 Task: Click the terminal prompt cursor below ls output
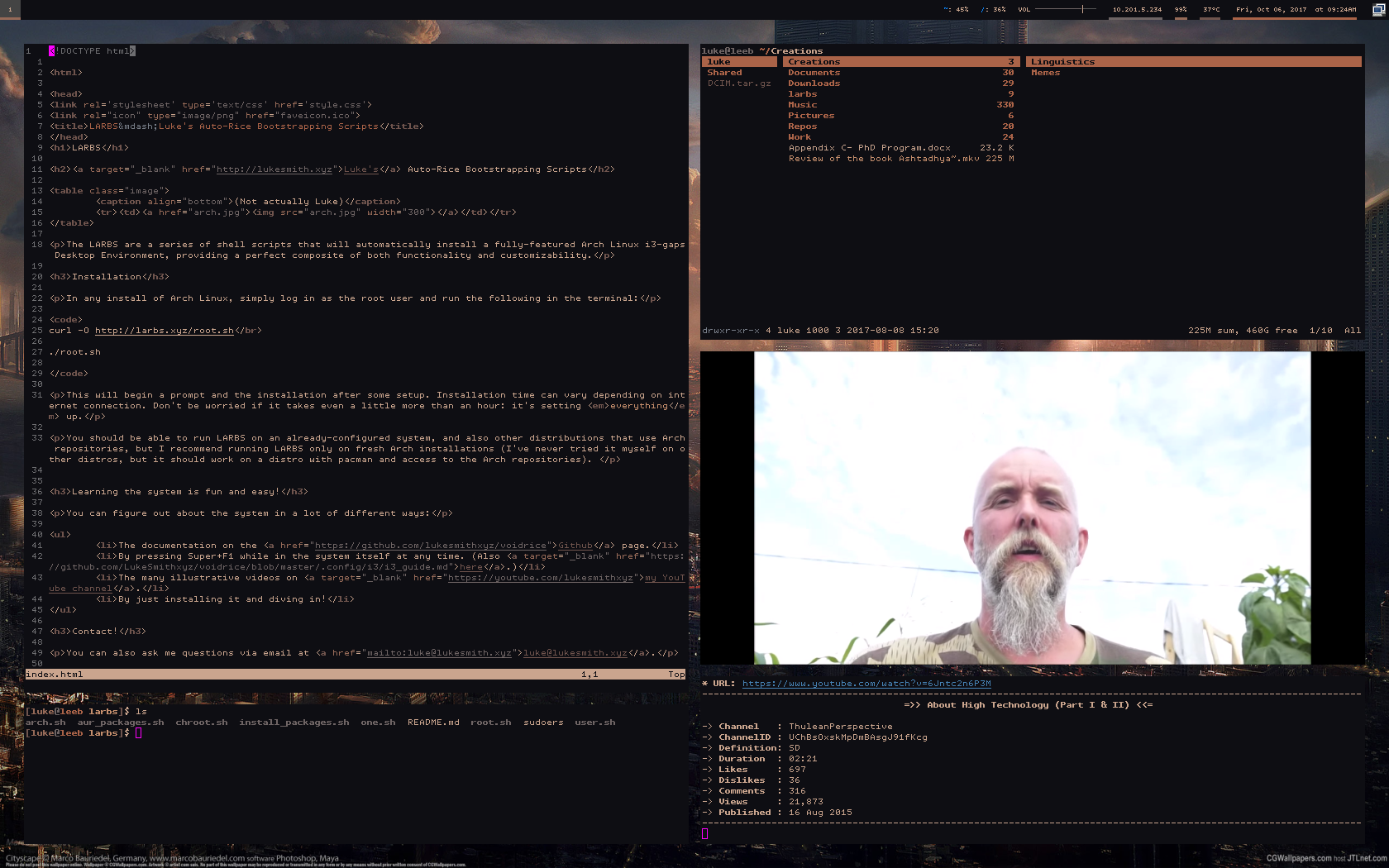[x=139, y=733]
